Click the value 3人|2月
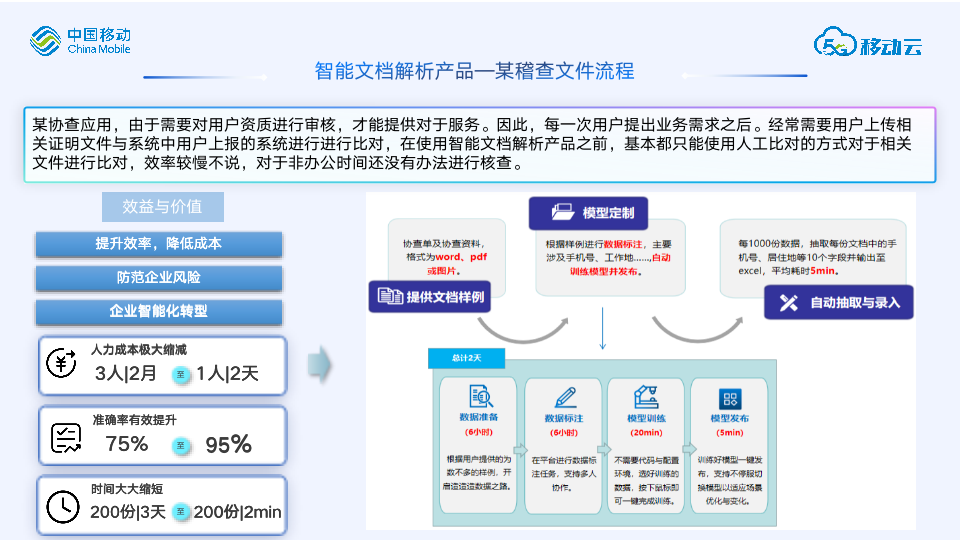This screenshot has width=960, height=540. pos(126,373)
